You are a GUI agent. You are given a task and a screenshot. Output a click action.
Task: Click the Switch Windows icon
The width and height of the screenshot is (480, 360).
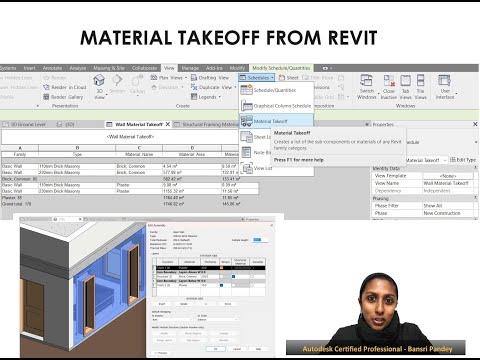pos(366,81)
